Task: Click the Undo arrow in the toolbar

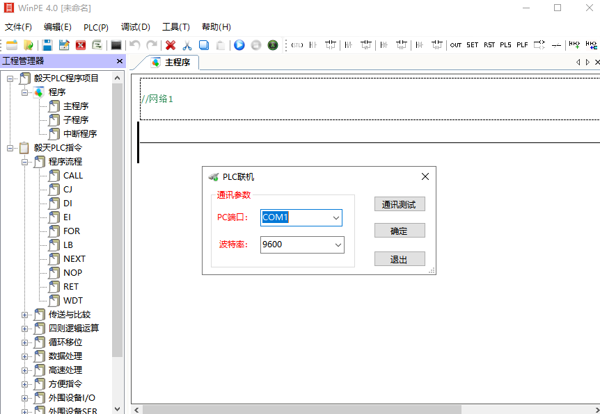Action: (135, 45)
